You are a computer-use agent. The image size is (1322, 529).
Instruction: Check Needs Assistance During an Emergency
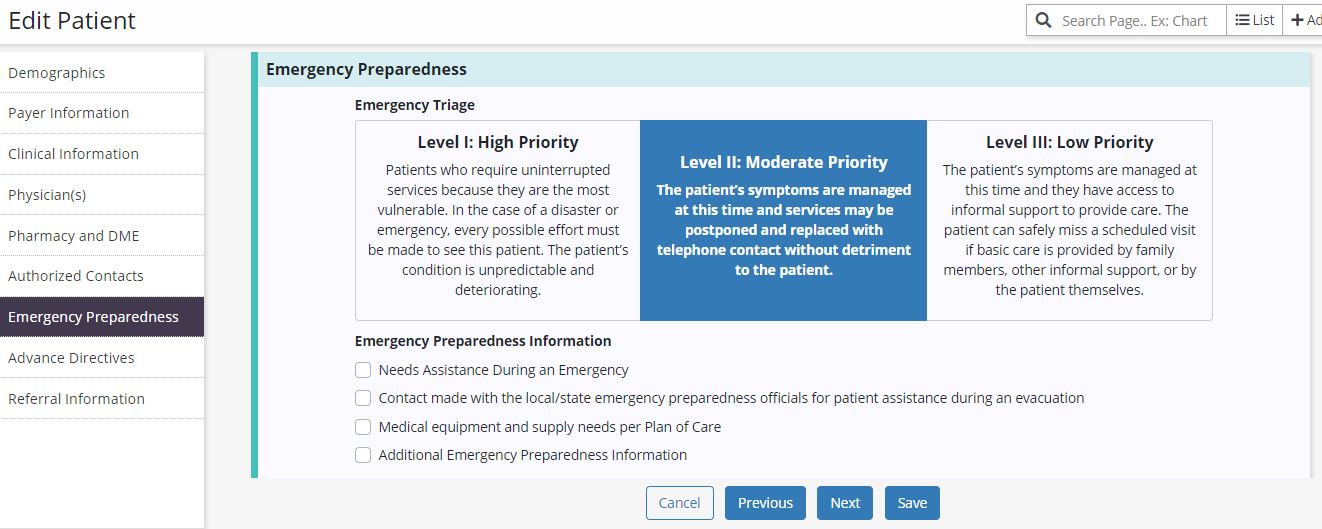click(x=363, y=370)
